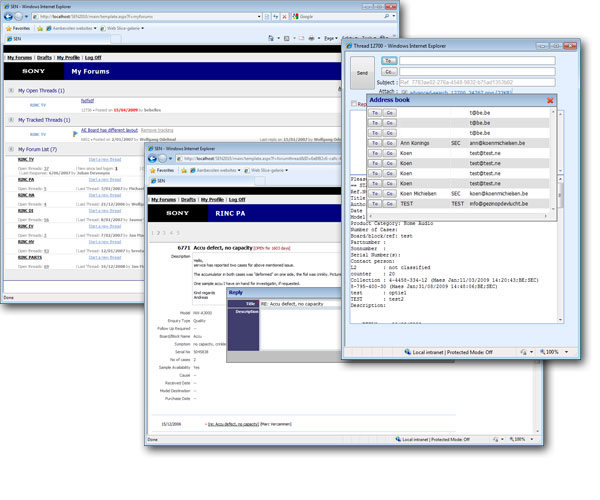Click print icon in My Forums command bar

[311, 38]
